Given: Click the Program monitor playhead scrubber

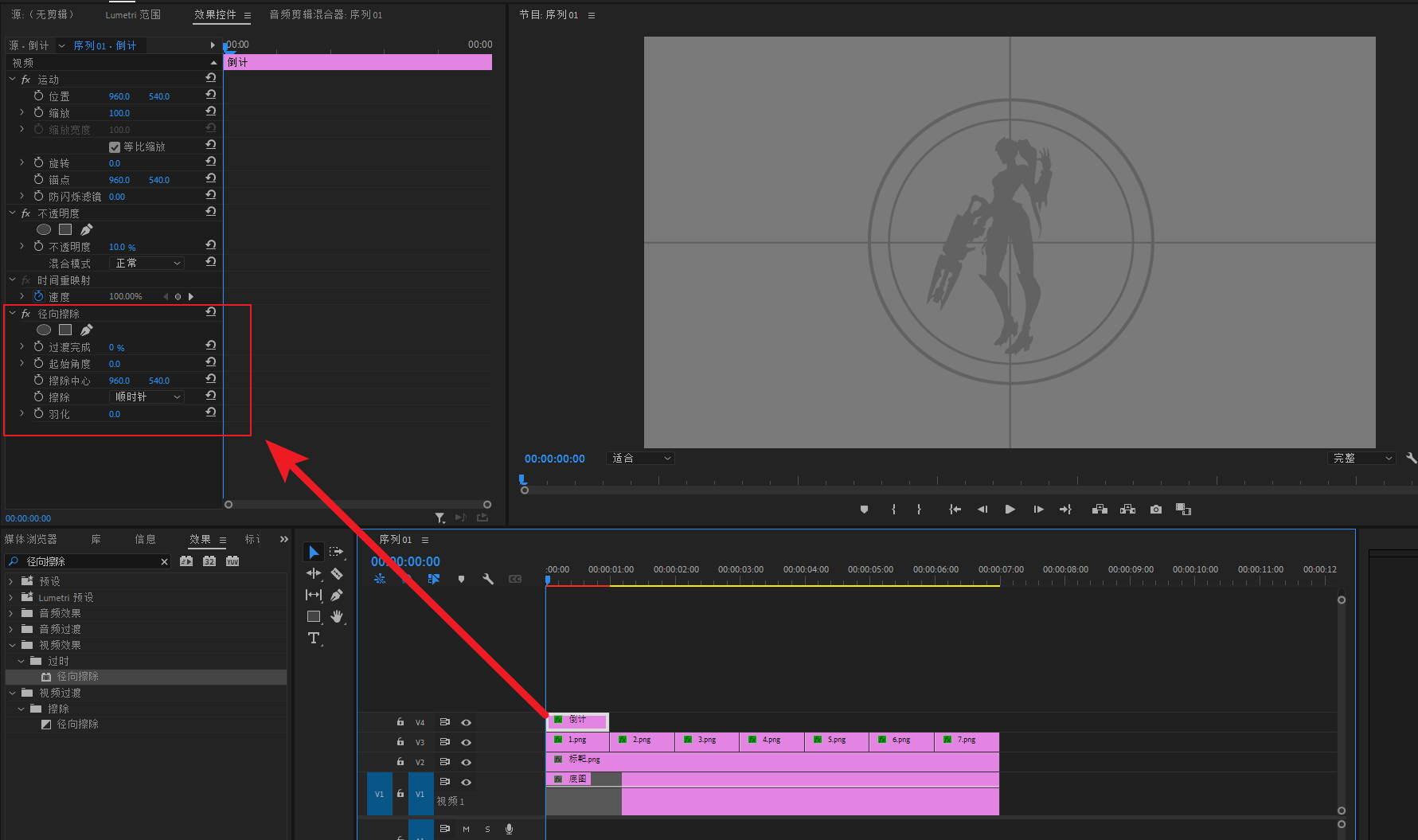Looking at the screenshot, I should (522, 479).
